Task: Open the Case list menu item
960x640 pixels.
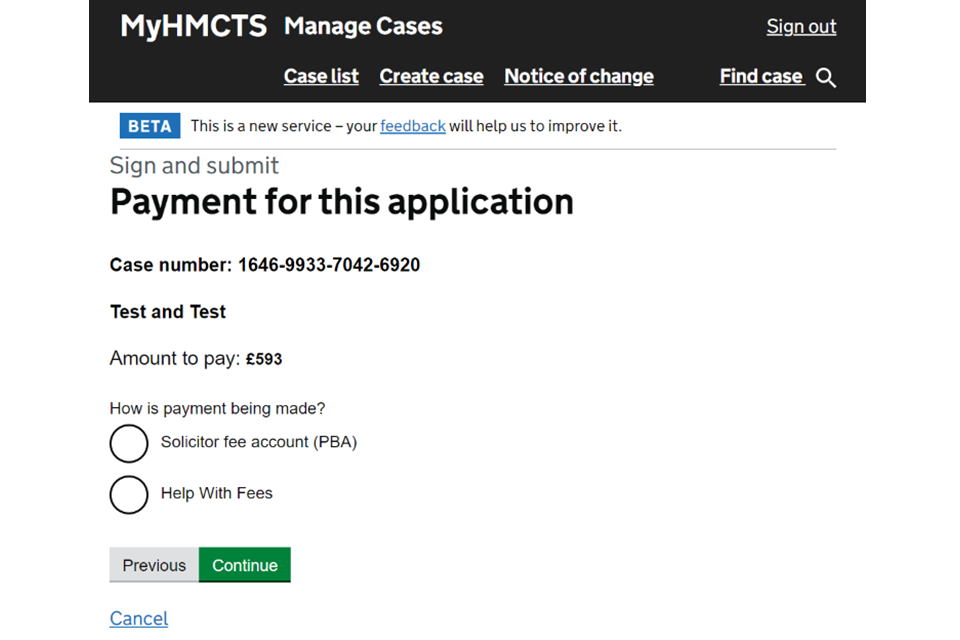Action: (x=321, y=77)
